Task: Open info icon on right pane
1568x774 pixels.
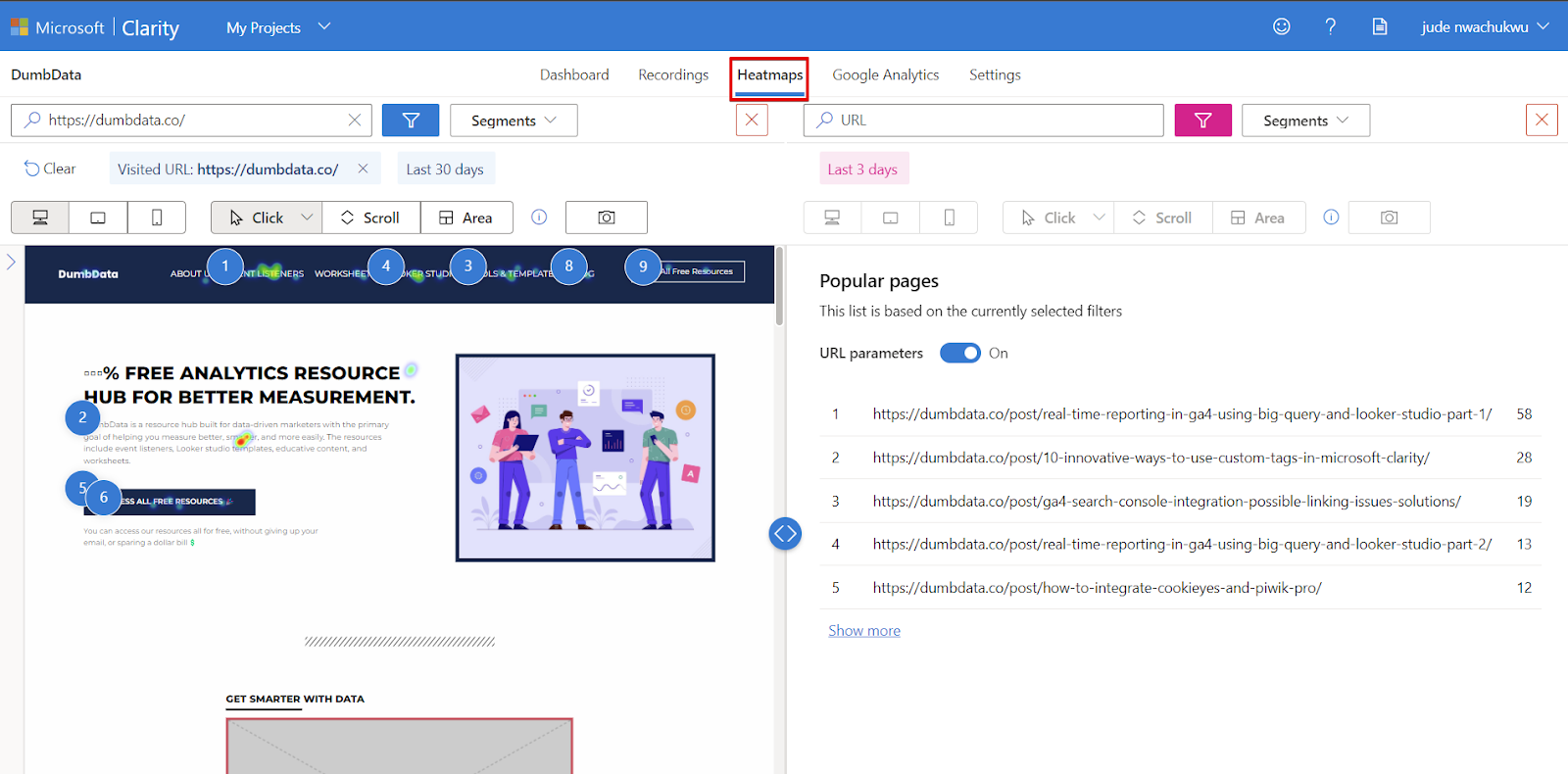Action: pyautogui.click(x=1331, y=217)
